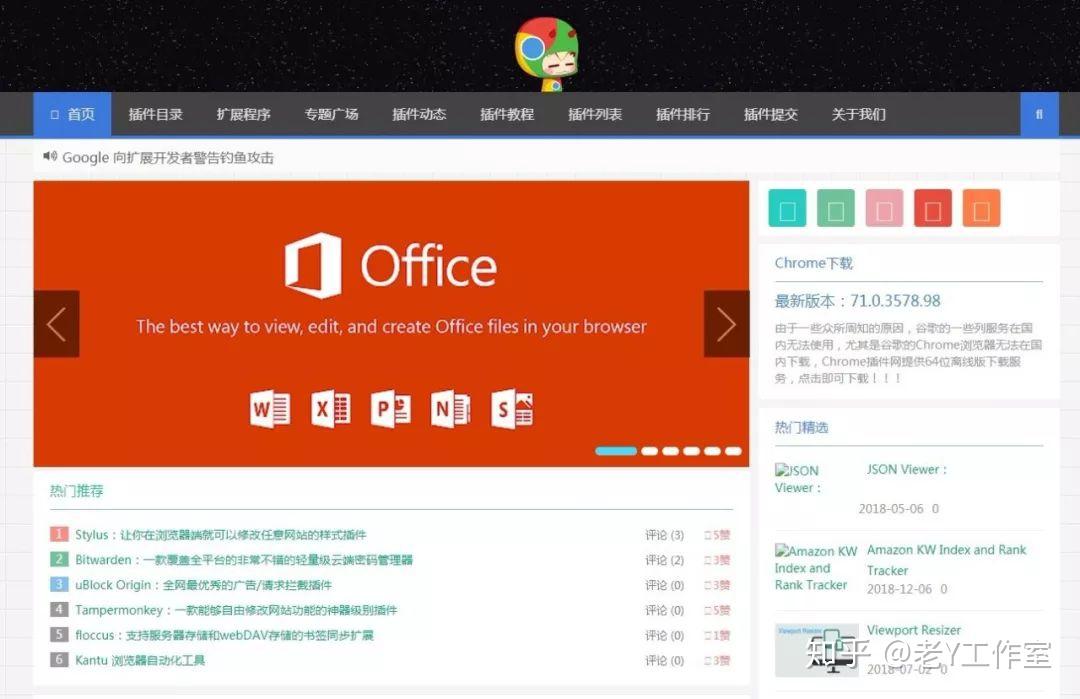Viewport: 1080px width, 699px height.
Task: Open the 首页 home tab
Action: [x=72, y=114]
